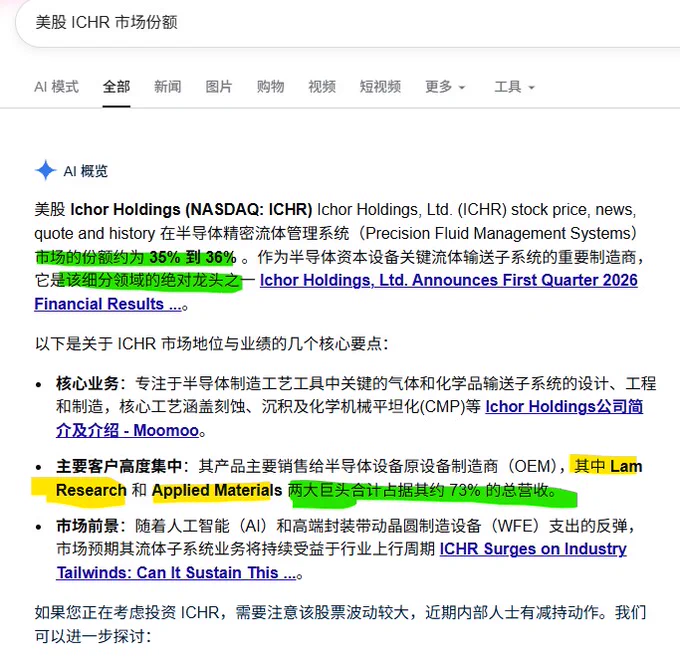Click the 主要客户高度集中 bullet heading

[119, 466]
